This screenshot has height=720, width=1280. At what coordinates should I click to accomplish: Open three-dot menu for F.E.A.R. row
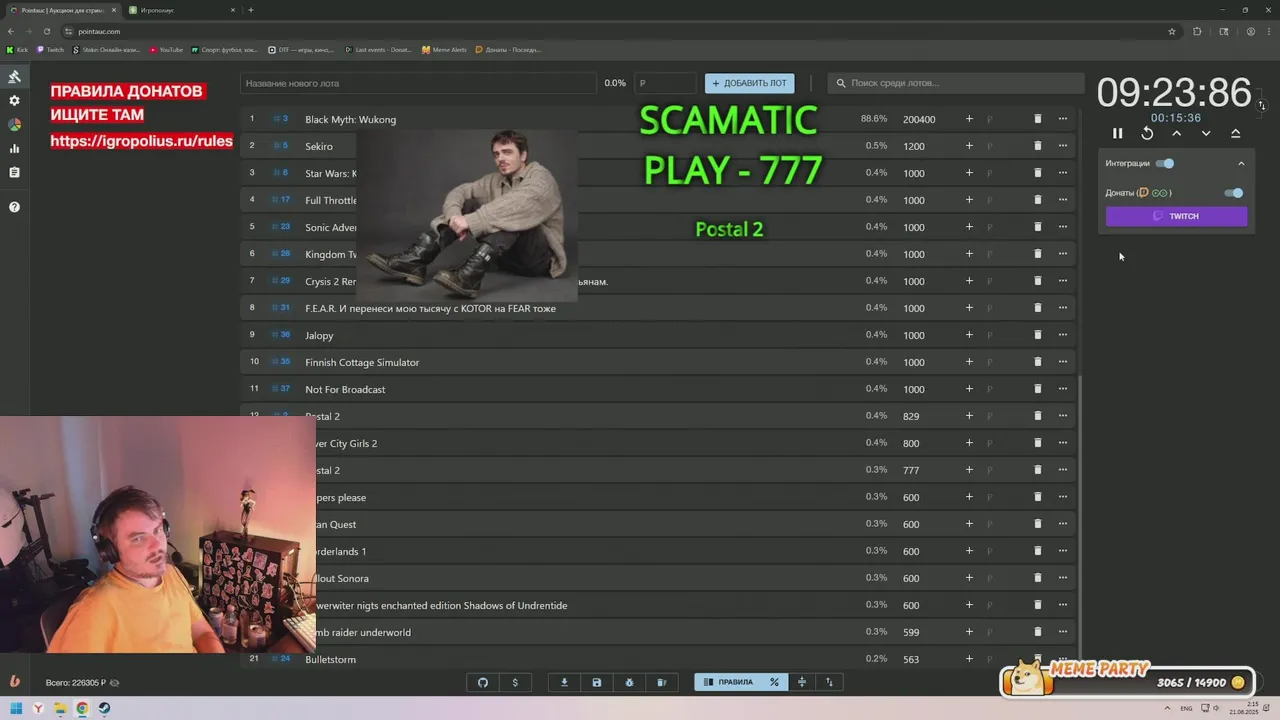click(1063, 308)
